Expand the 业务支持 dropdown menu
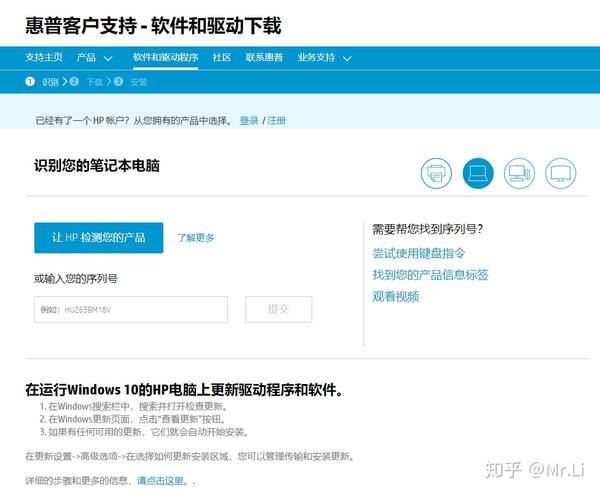Image resolution: width=600 pixels, height=495 pixels. click(x=324, y=58)
